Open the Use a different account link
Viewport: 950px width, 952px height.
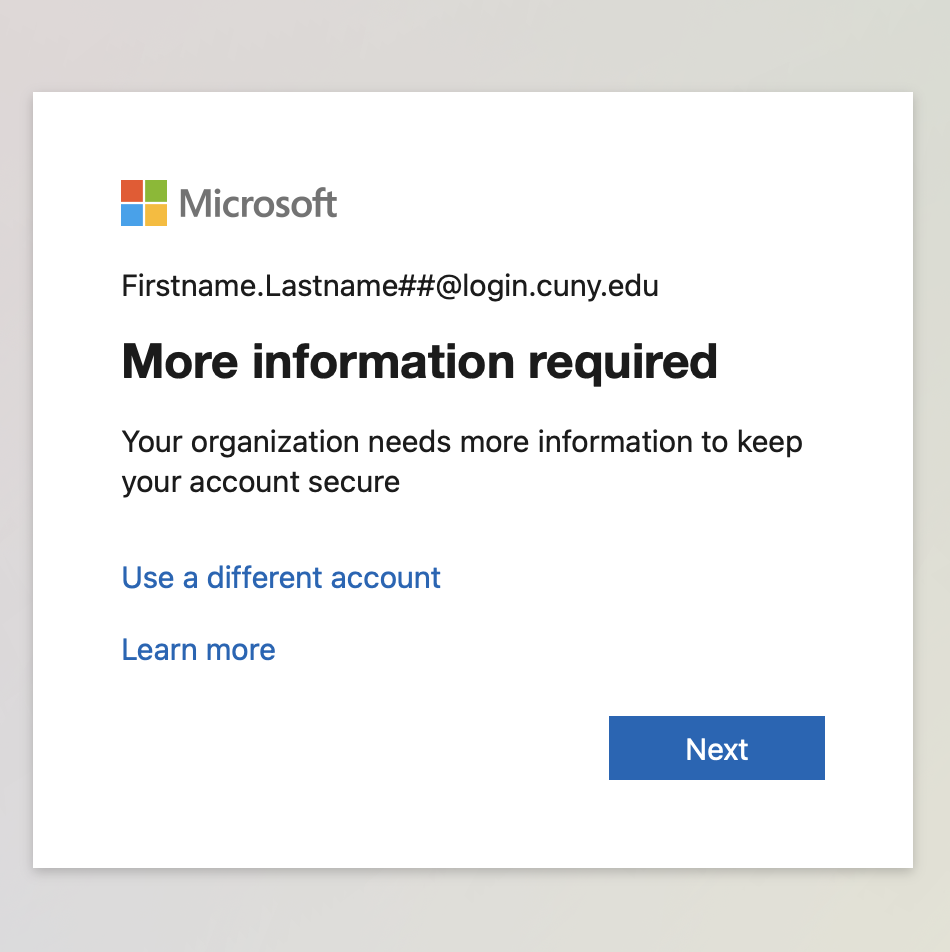(281, 577)
